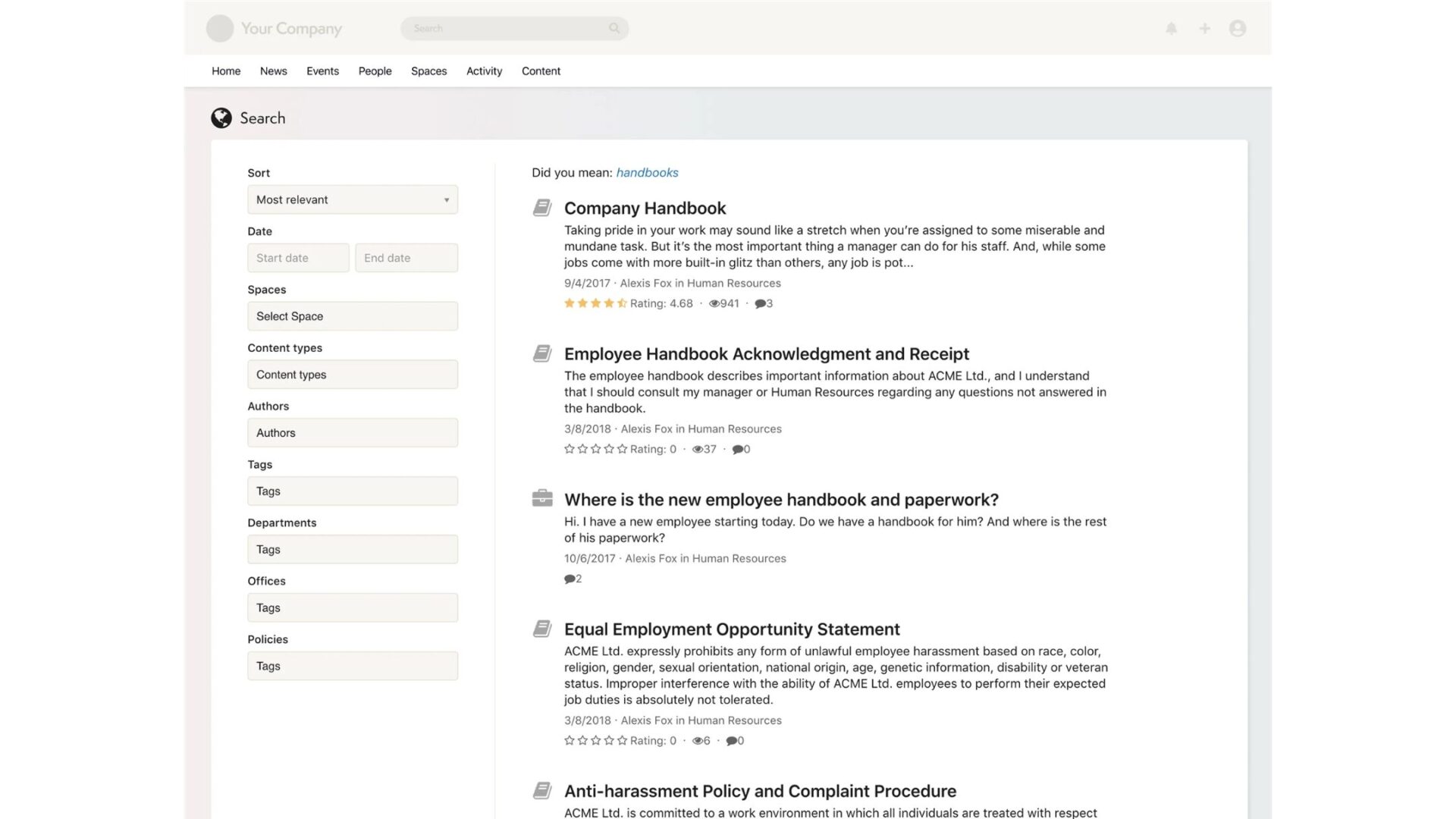
Task: Open Equal Employment Opportunity Statement result
Action: pyautogui.click(x=732, y=629)
